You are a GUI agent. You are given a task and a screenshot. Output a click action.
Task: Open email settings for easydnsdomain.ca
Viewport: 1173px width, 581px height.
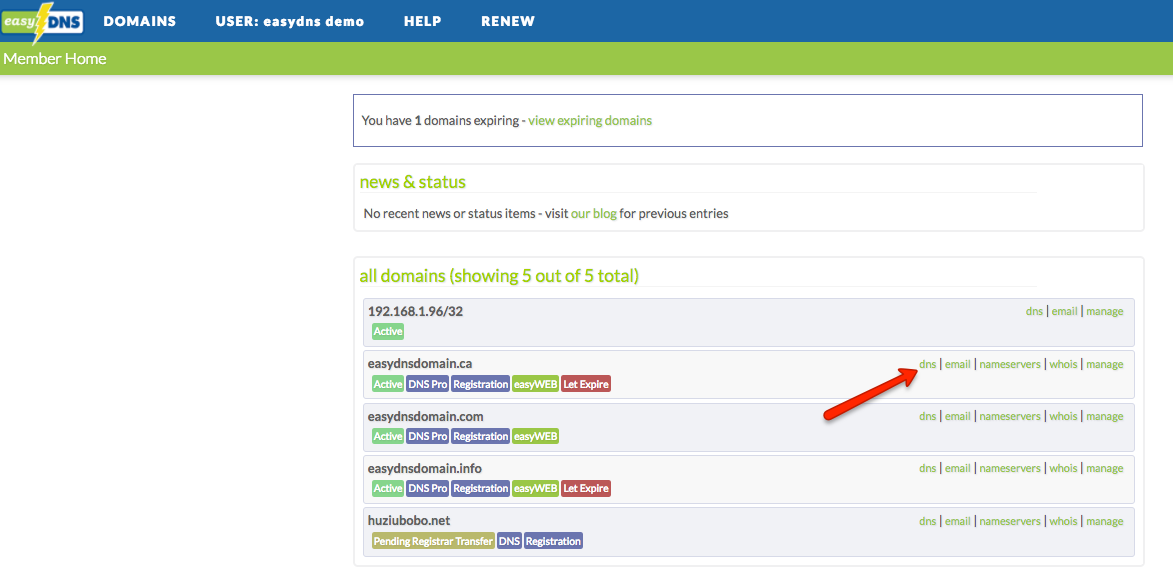coord(958,364)
